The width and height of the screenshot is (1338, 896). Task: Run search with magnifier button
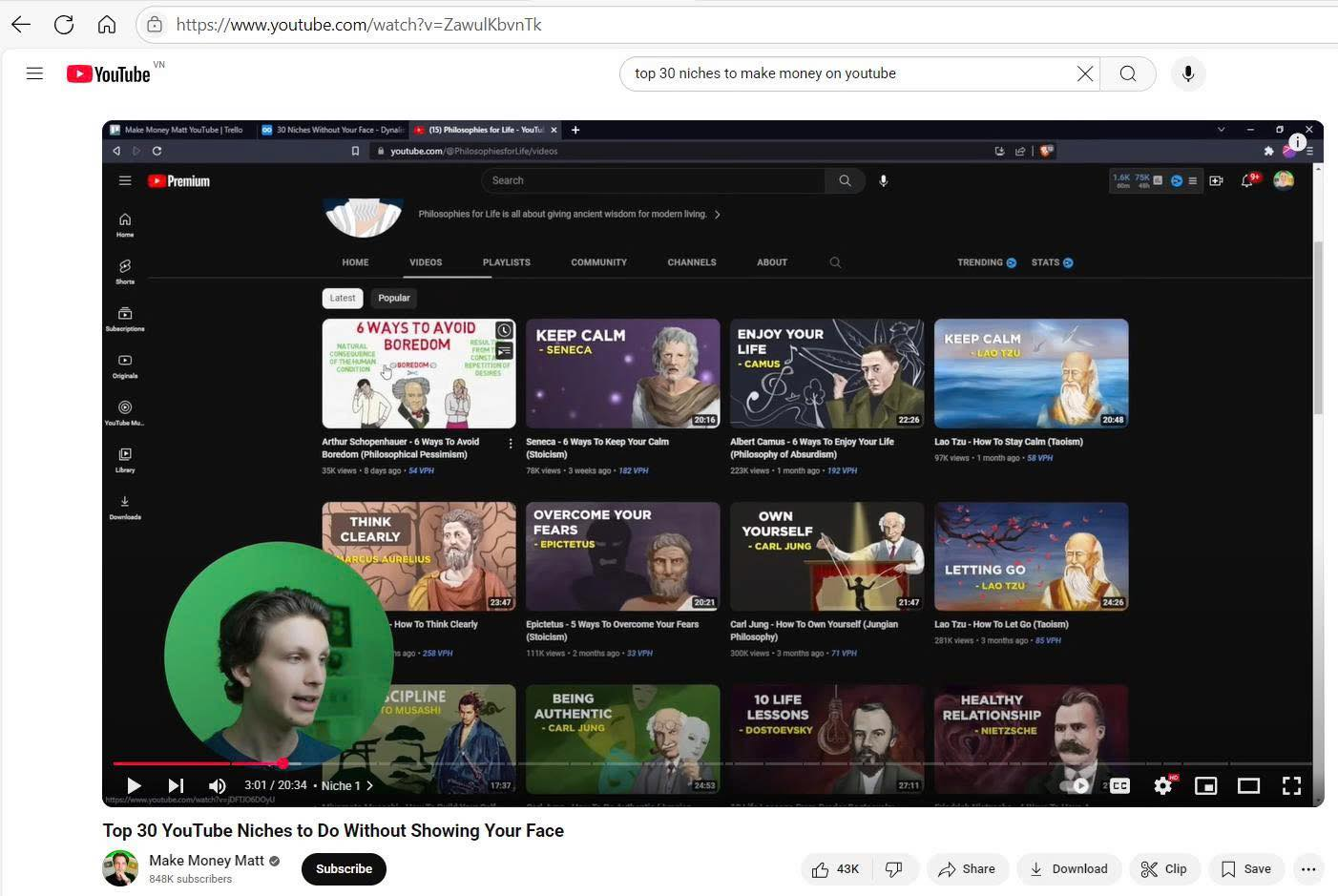click(x=1128, y=73)
